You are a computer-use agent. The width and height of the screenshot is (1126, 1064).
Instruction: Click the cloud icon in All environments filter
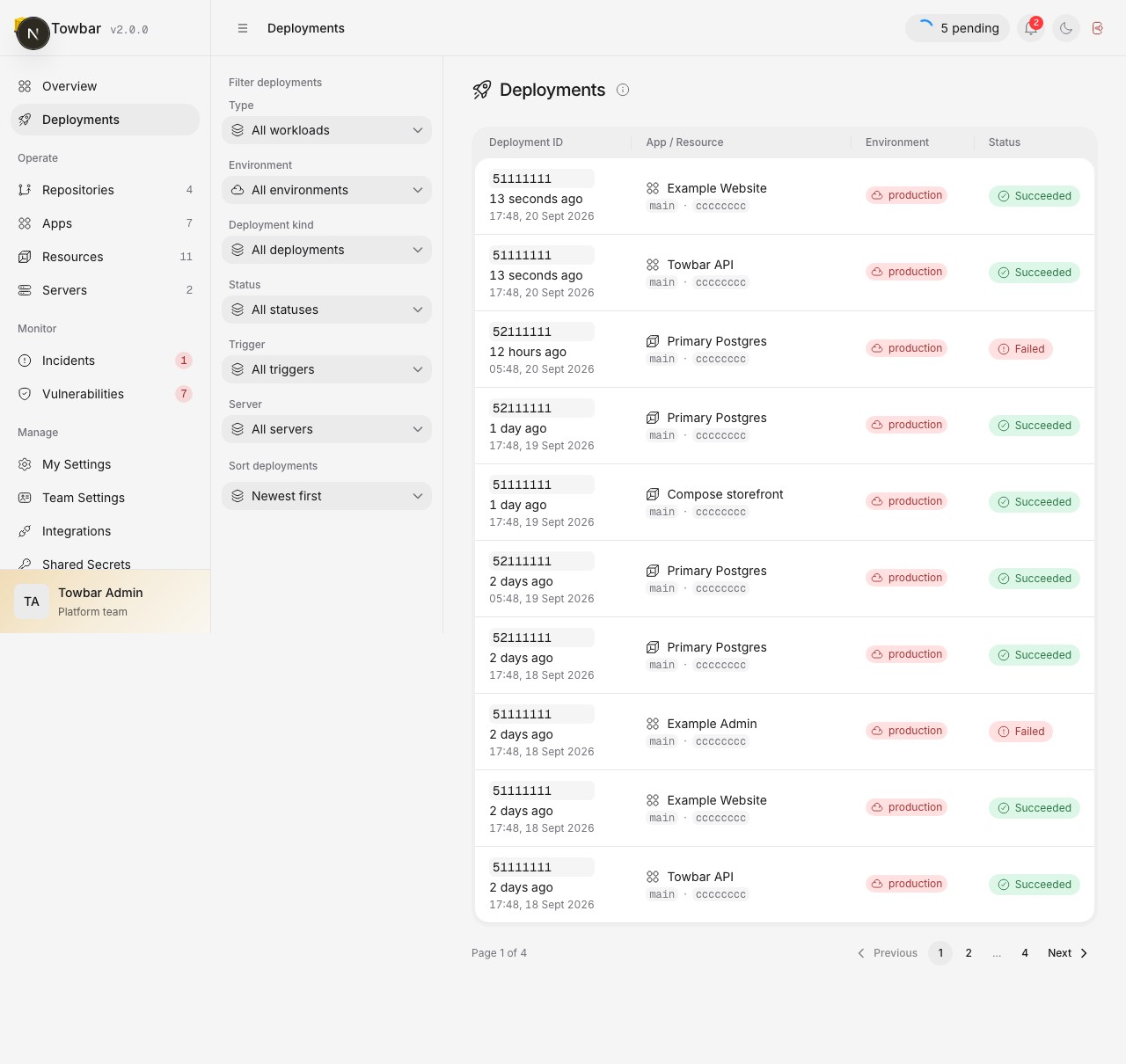pyautogui.click(x=238, y=190)
